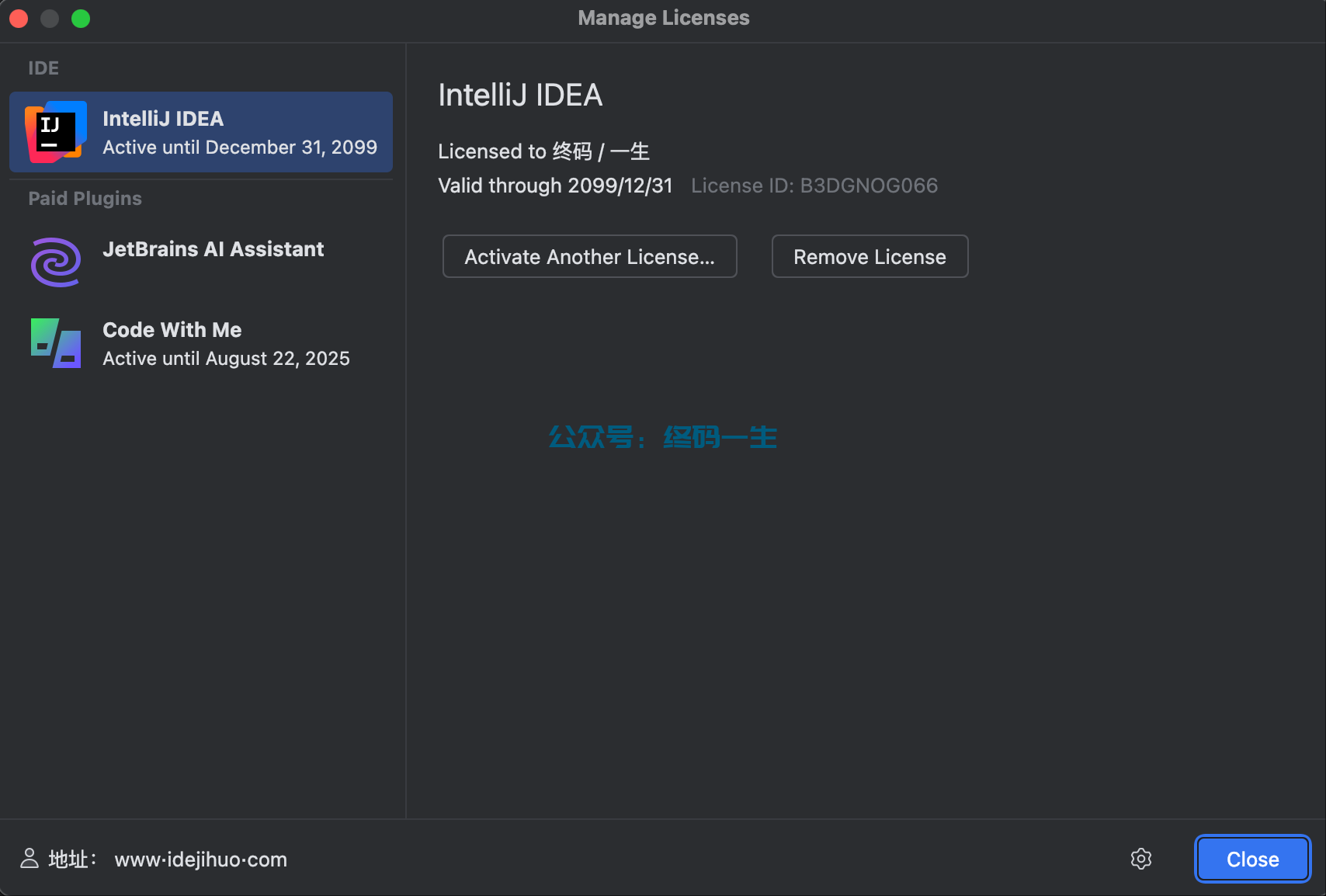Click the JetBrains AI Assistant spiral icon

coord(55,262)
